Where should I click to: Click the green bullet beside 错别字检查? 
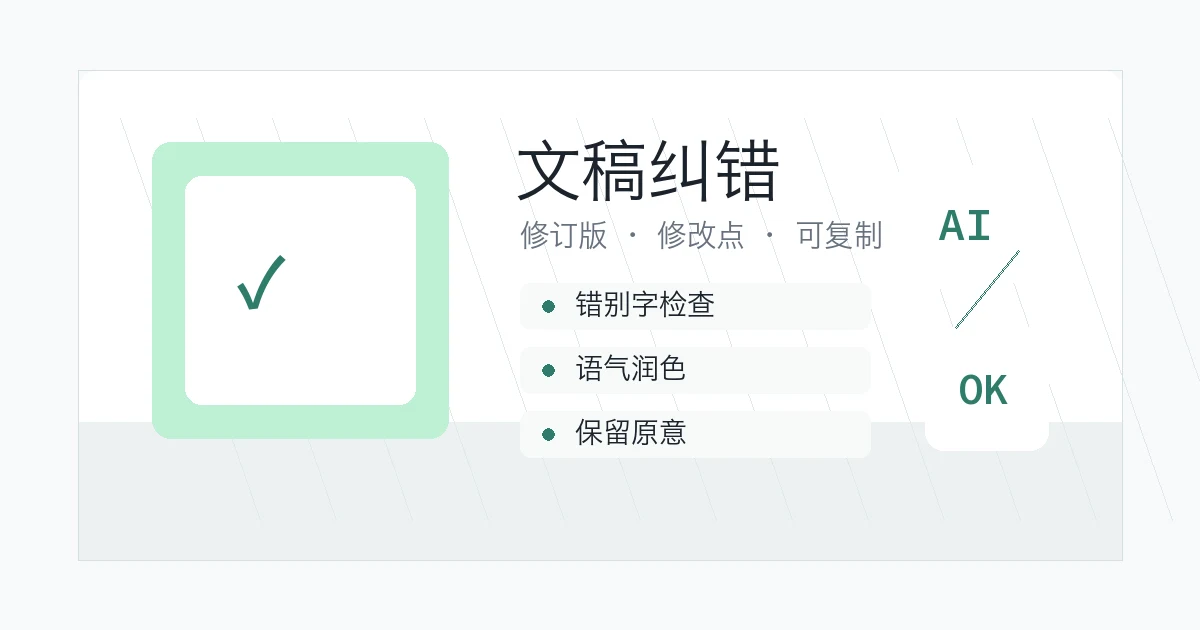[x=548, y=306]
